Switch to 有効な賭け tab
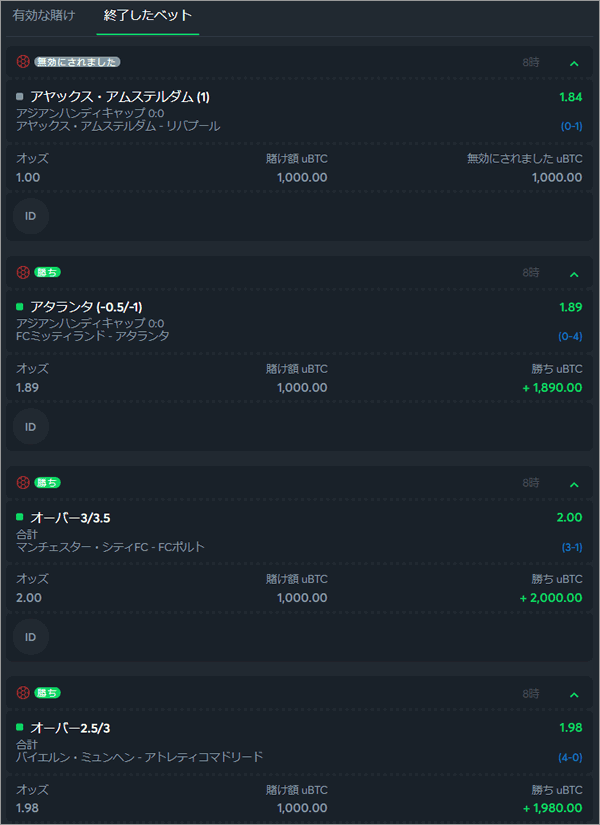This screenshot has width=600, height=825. (x=44, y=16)
